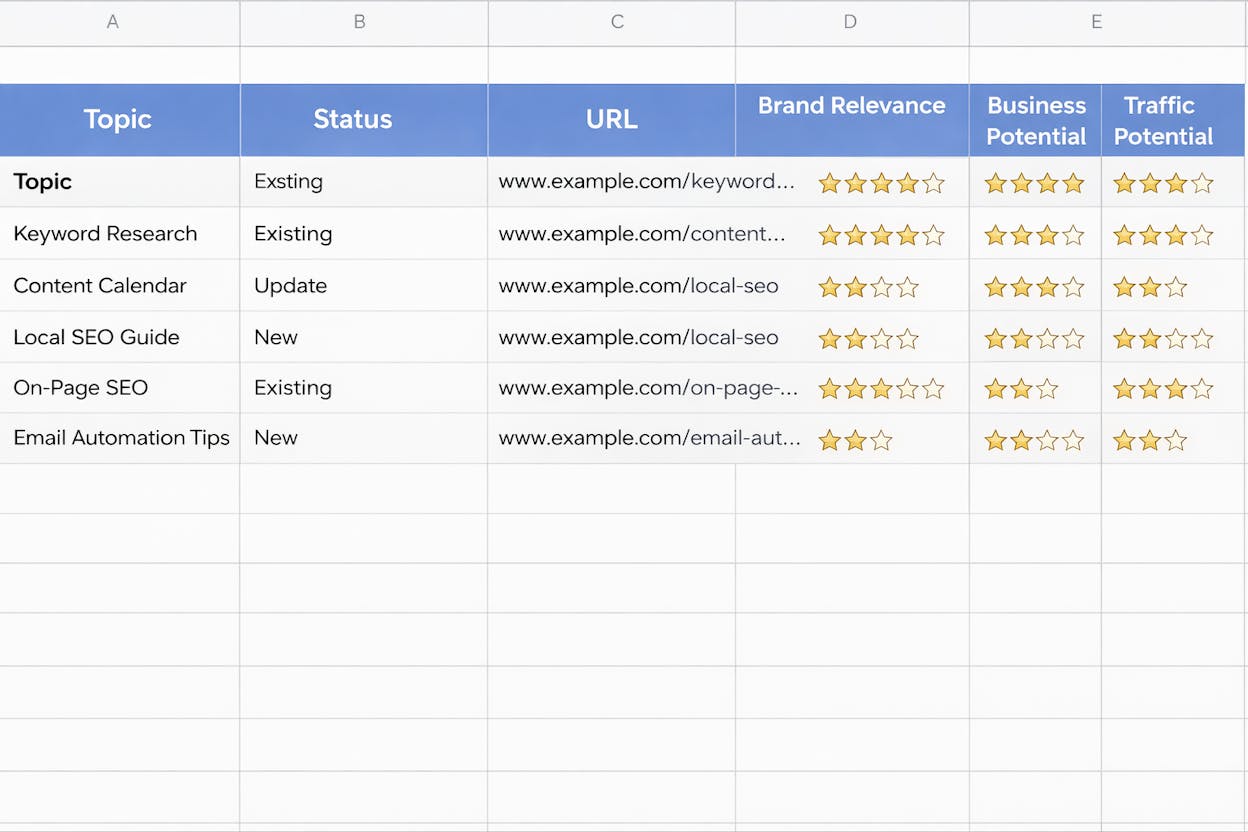Open local-seo URL in Content Calendar row
Screen dimensions: 1248x832
(638, 286)
